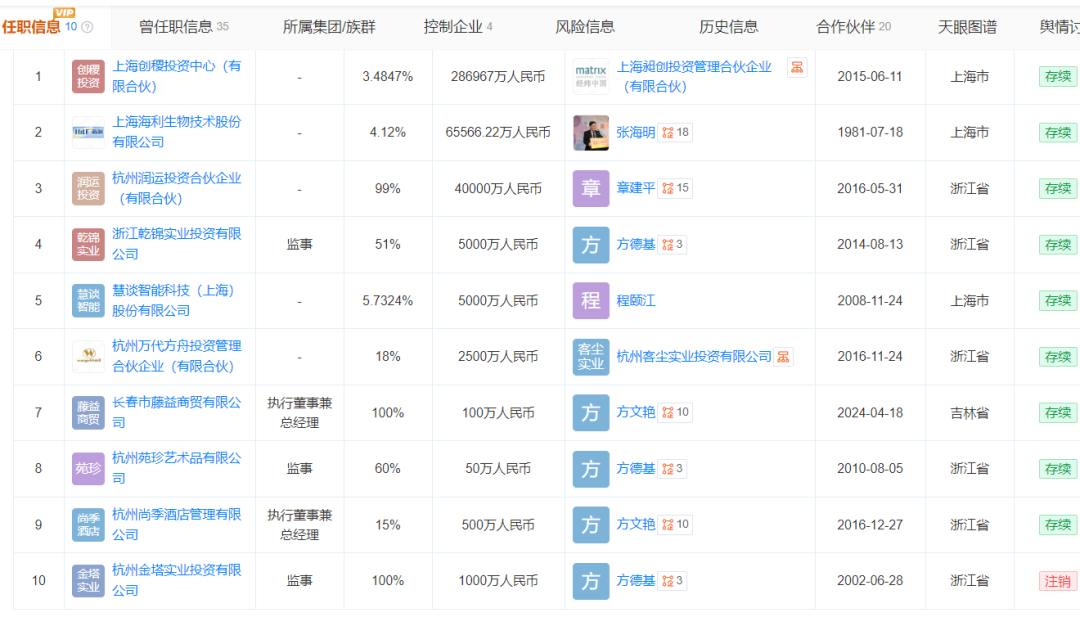Image resolution: width=1080 pixels, height=626 pixels.
Task: Open 上海创稷投资中心（有限合伙） company link
Action: coord(177,76)
